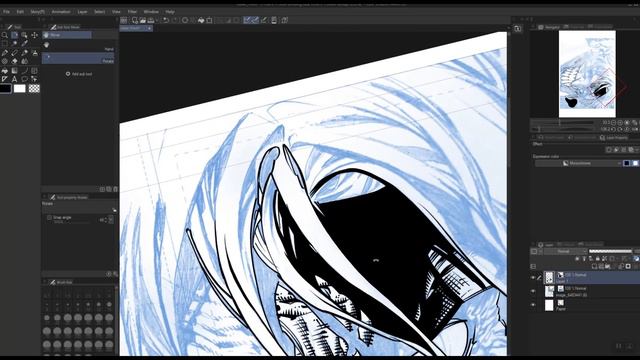Select the Ruler tool
640x360 pixels.
pyautogui.click(x=4, y=79)
